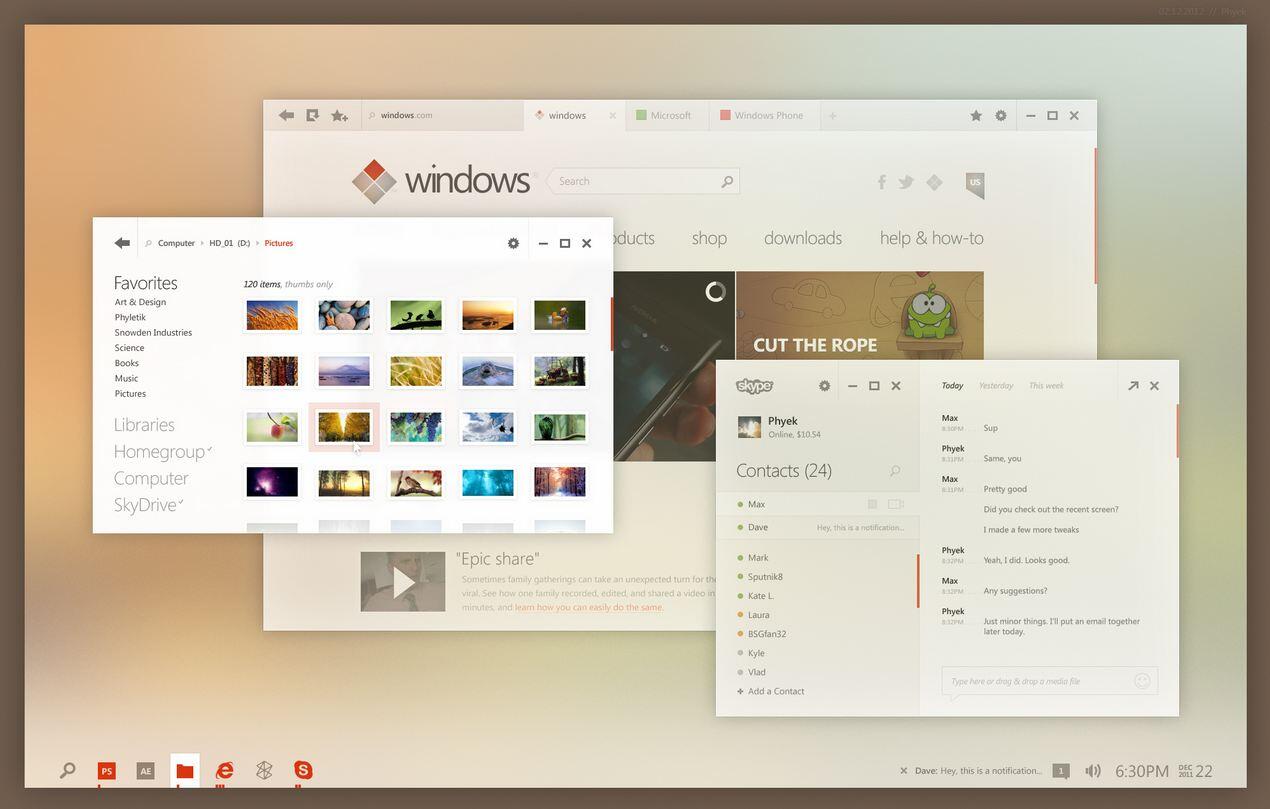Switch chat history to Yesterday
Screen dimensions: 1270x809
[996, 385]
